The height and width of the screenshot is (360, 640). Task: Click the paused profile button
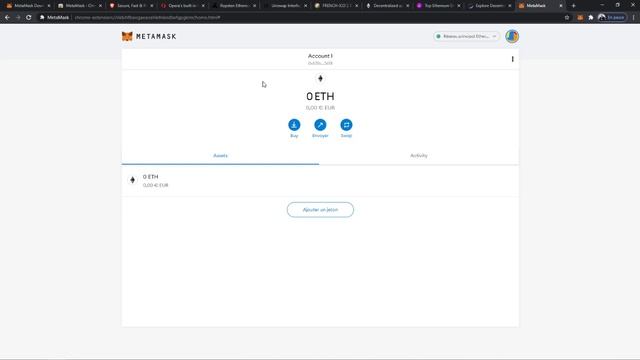(611, 18)
